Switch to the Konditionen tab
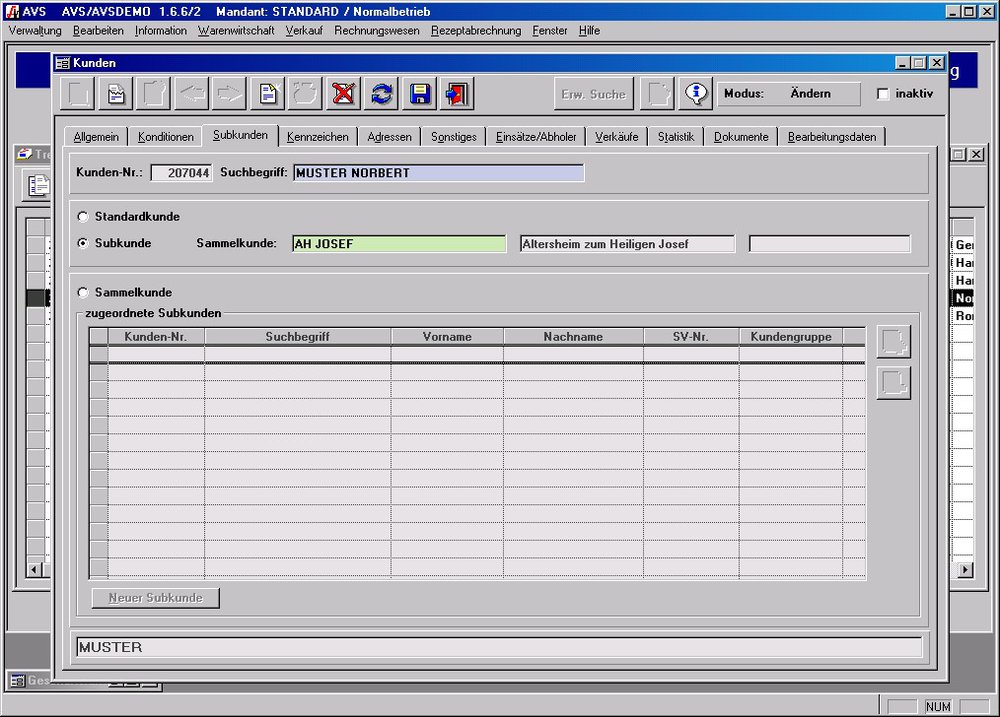1000x717 pixels. click(166, 137)
